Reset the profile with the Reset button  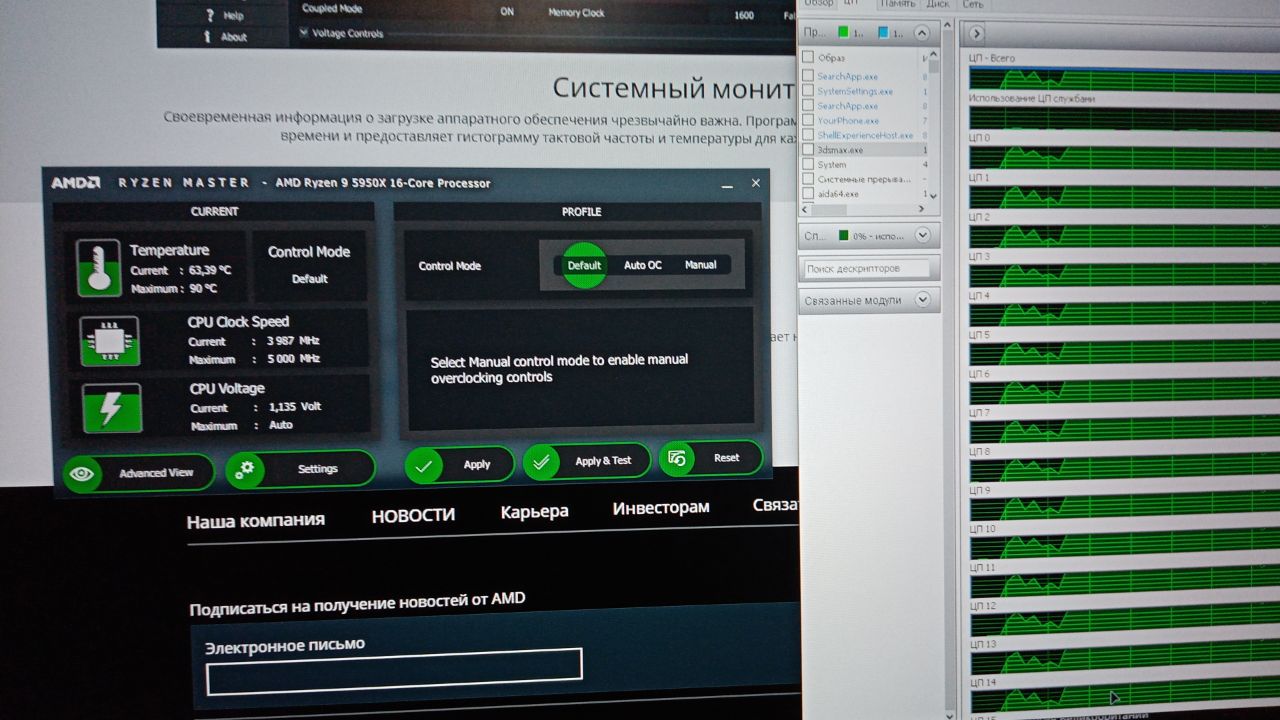(710, 458)
